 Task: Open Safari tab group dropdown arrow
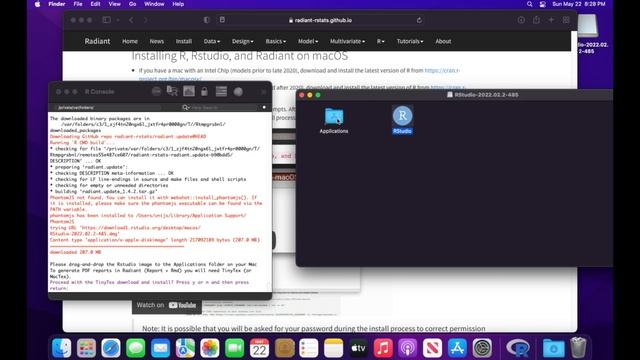point(118,20)
